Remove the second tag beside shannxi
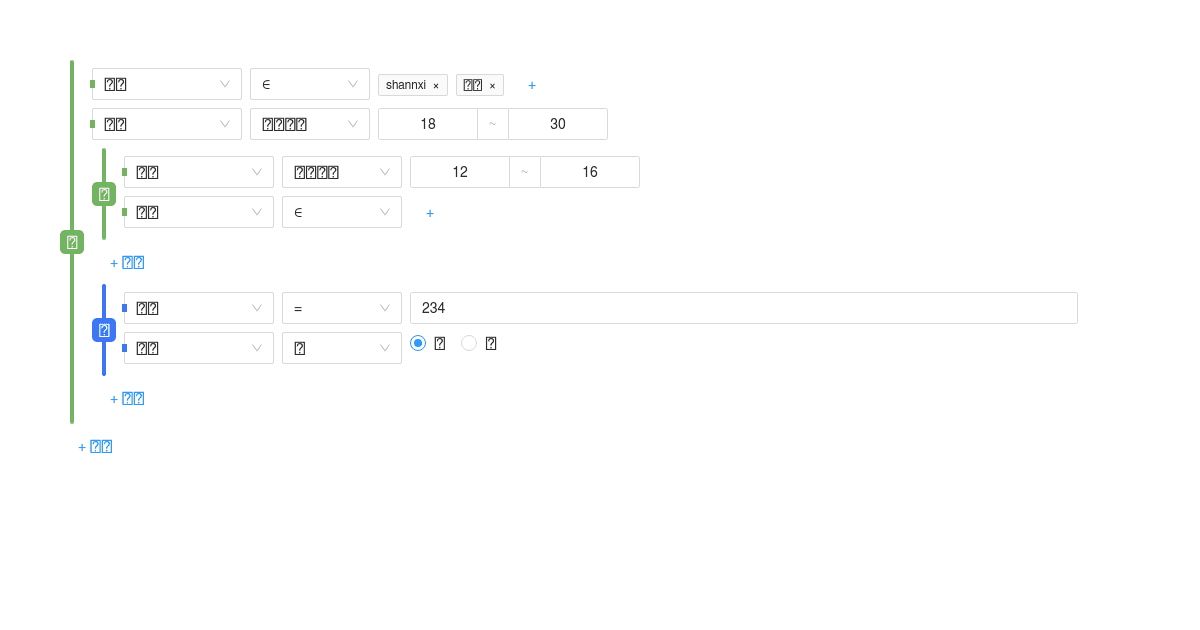This screenshot has width=1200, height=630. [x=493, y=85]
